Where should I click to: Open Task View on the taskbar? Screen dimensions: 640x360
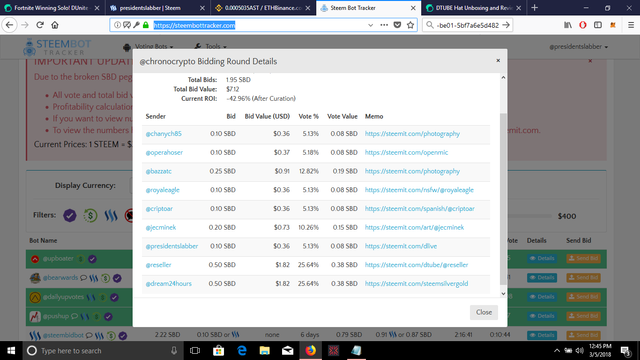pos(195,351)
